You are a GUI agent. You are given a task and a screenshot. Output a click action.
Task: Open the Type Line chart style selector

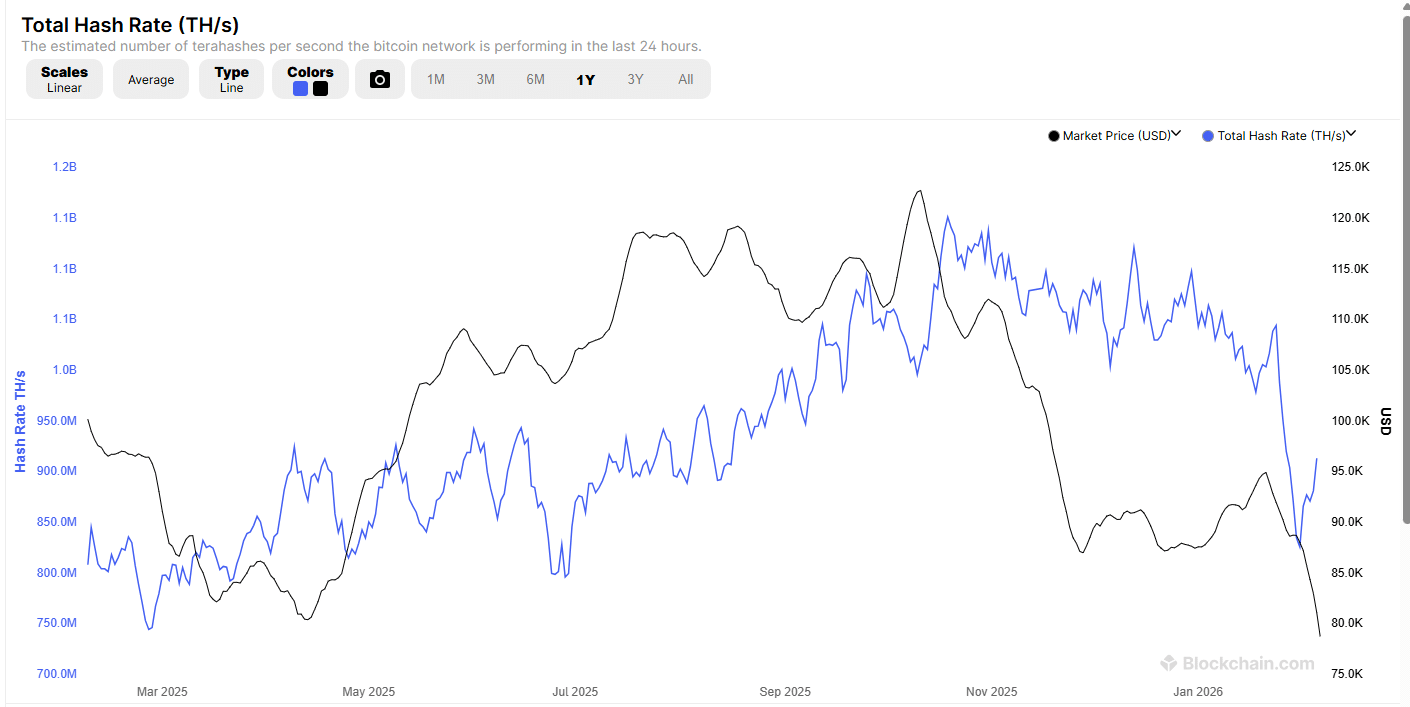coord(231,79)
